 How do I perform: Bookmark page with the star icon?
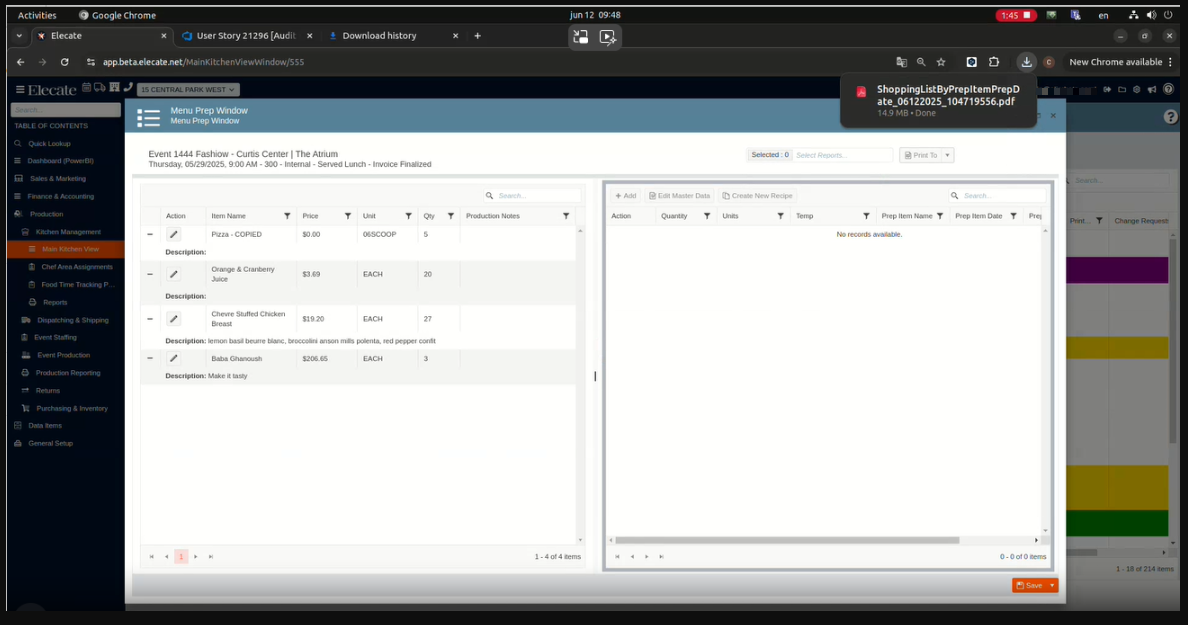click(941, 62)
